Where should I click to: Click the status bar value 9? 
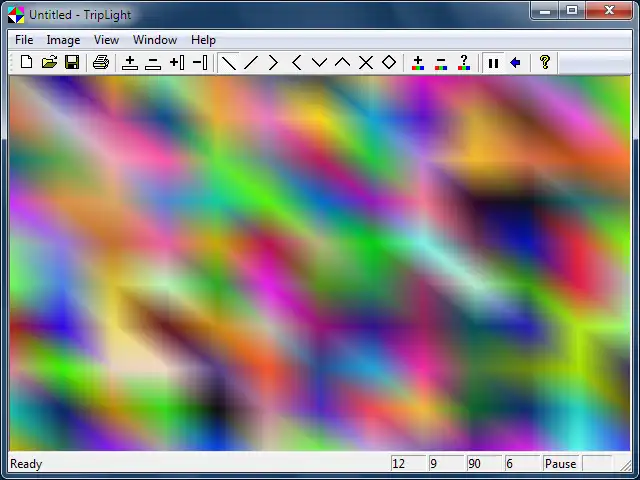click(446, 464)
